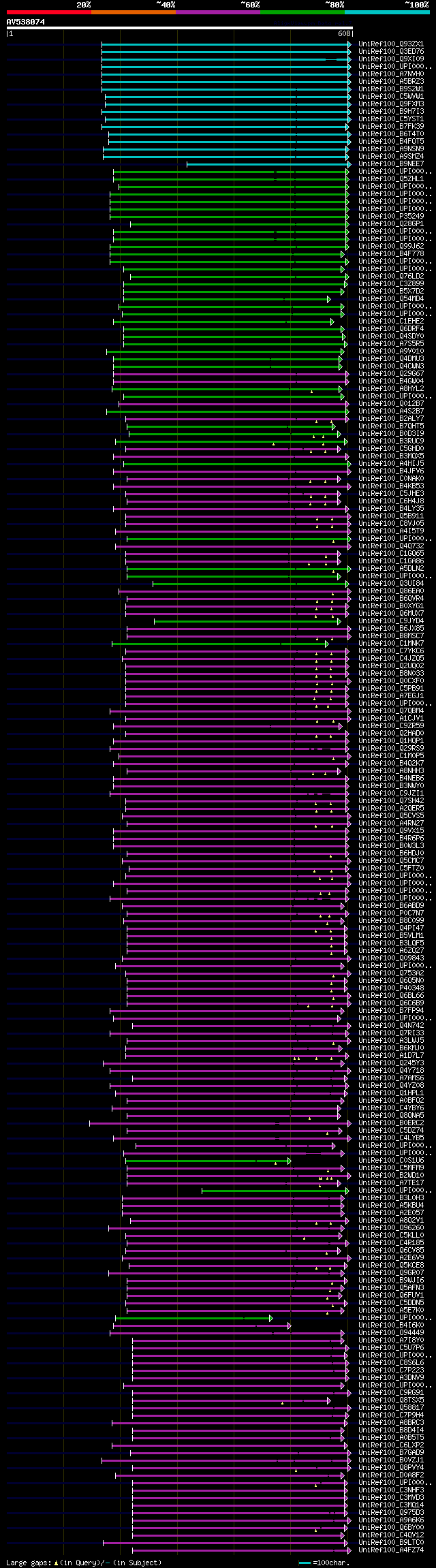The height and width of the screenshot is (1568, 436).
Task: Click the orange ~40% identity legend segment
Action: pyautogui.click(x=134, y=12)
